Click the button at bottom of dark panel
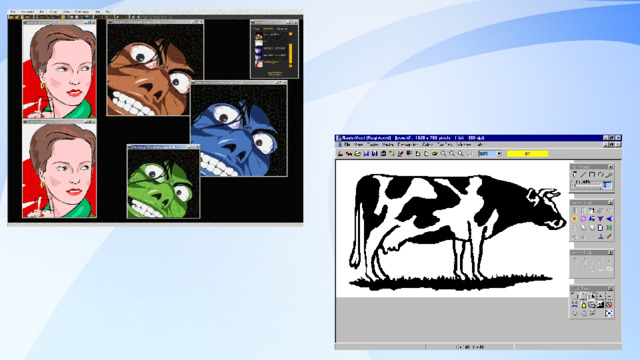Screen dimensions: 640x360 click(274, 74)
